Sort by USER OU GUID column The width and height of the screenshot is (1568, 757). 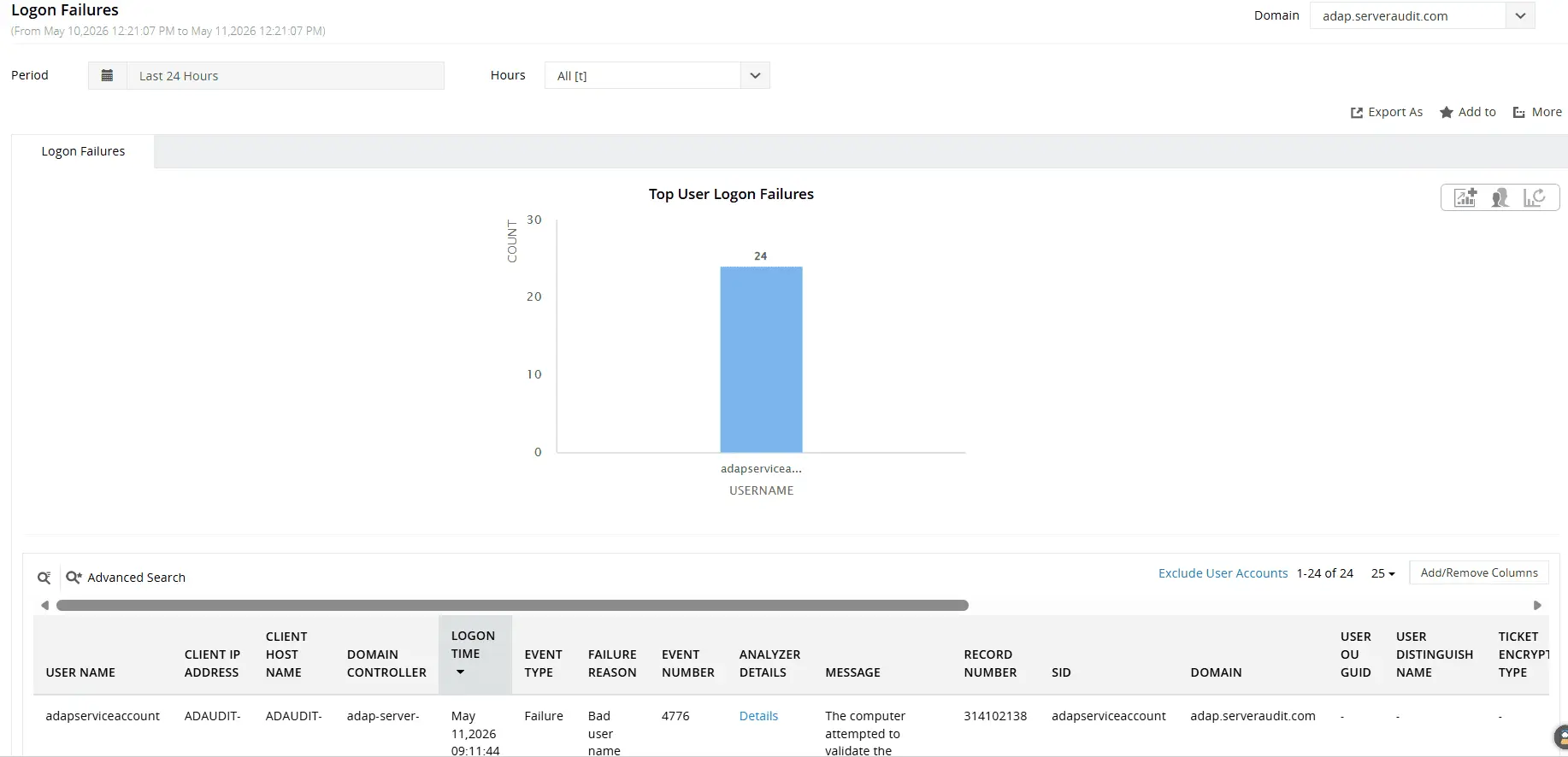pyautogui.click(x=1355, y=654)
